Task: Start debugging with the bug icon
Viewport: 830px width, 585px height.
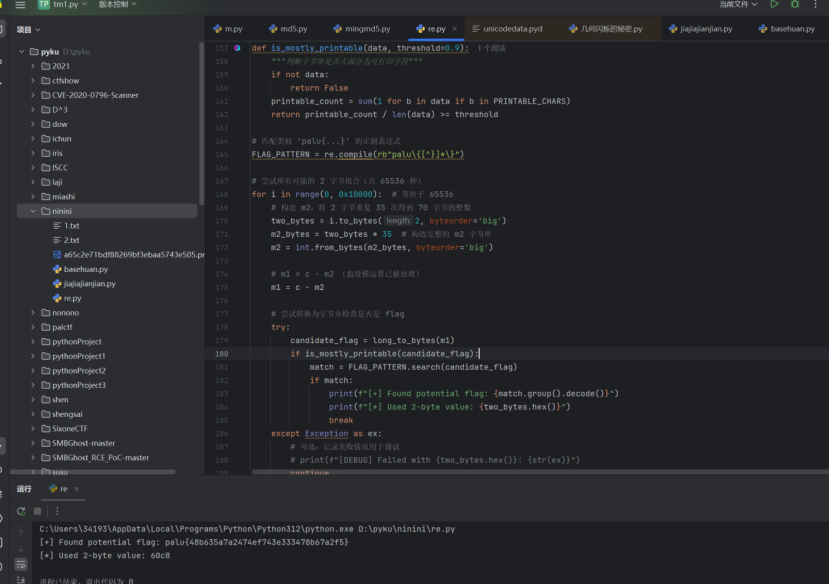Action: pyautogui.click(x=795, y=4)
